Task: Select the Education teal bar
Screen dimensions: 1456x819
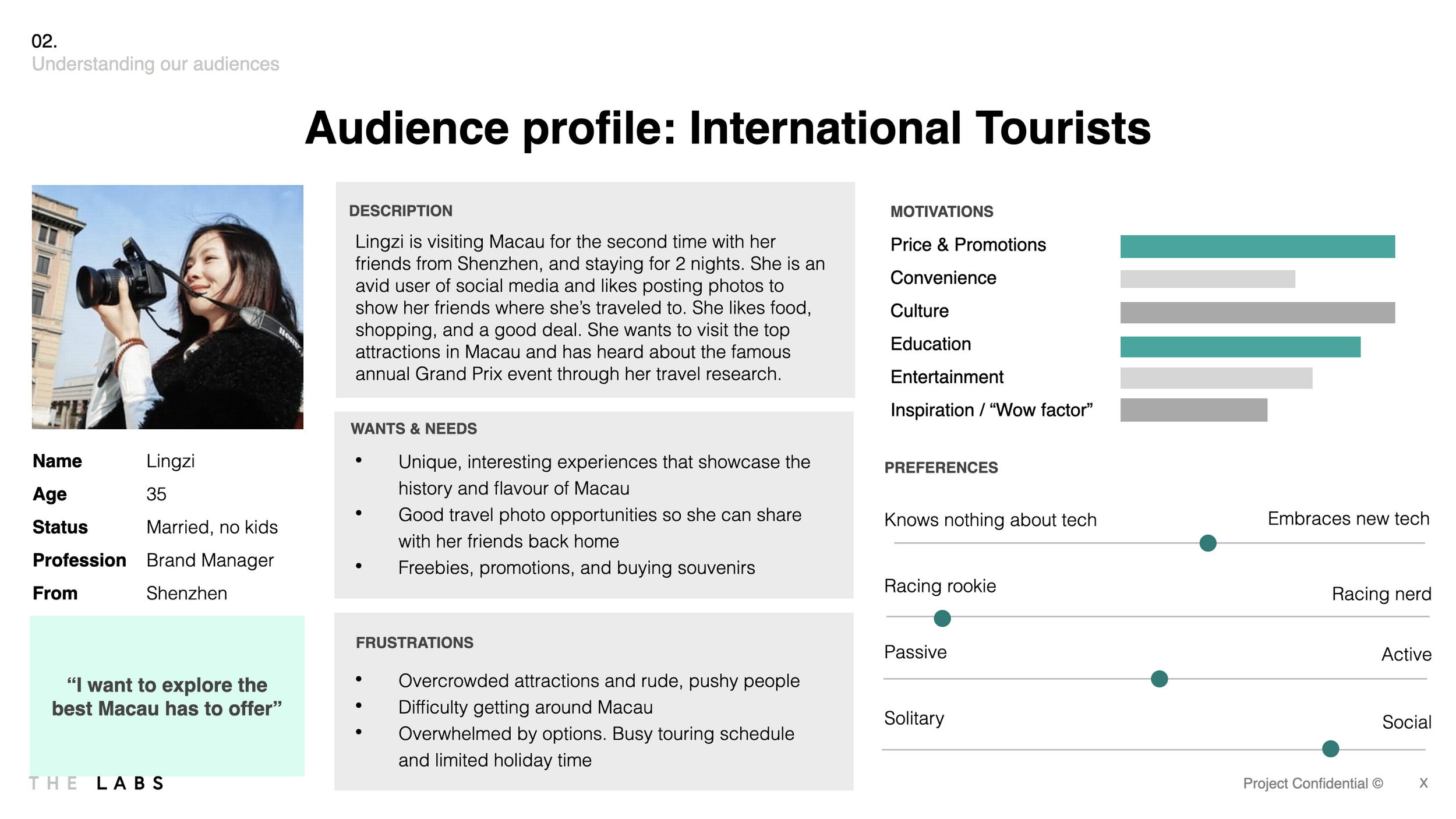Action: [x=1239, y=347]
